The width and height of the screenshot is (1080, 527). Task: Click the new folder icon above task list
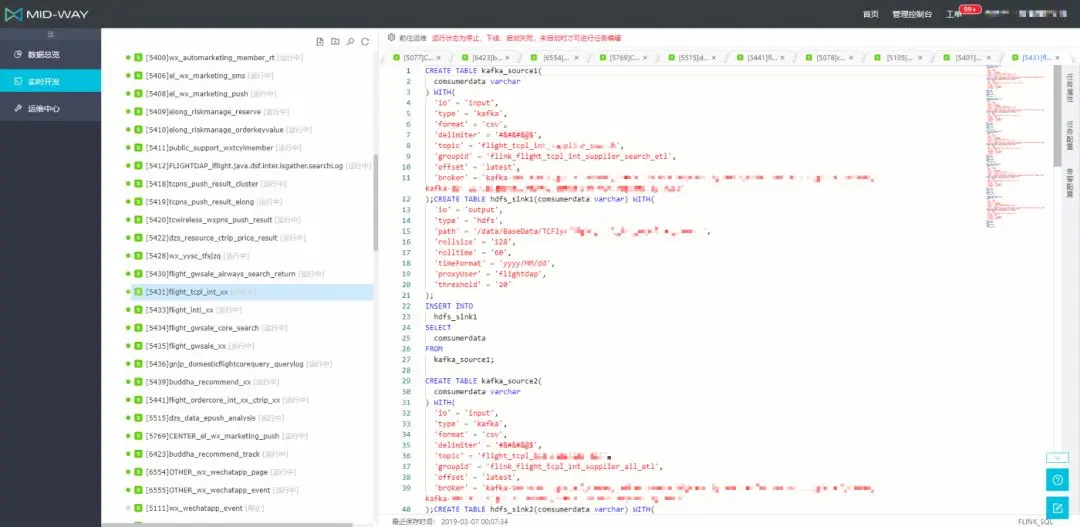(335, 42)
